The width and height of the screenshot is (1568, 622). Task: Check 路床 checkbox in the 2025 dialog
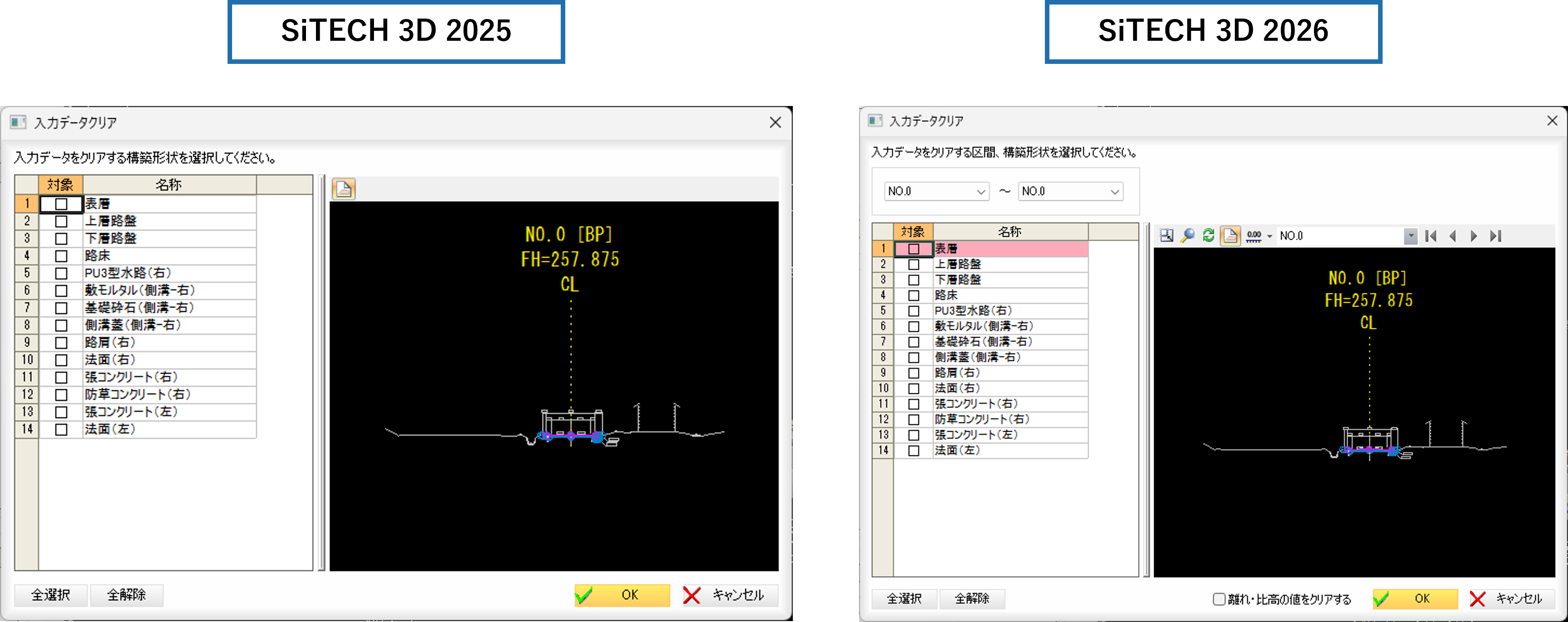[x=61, y=256]
